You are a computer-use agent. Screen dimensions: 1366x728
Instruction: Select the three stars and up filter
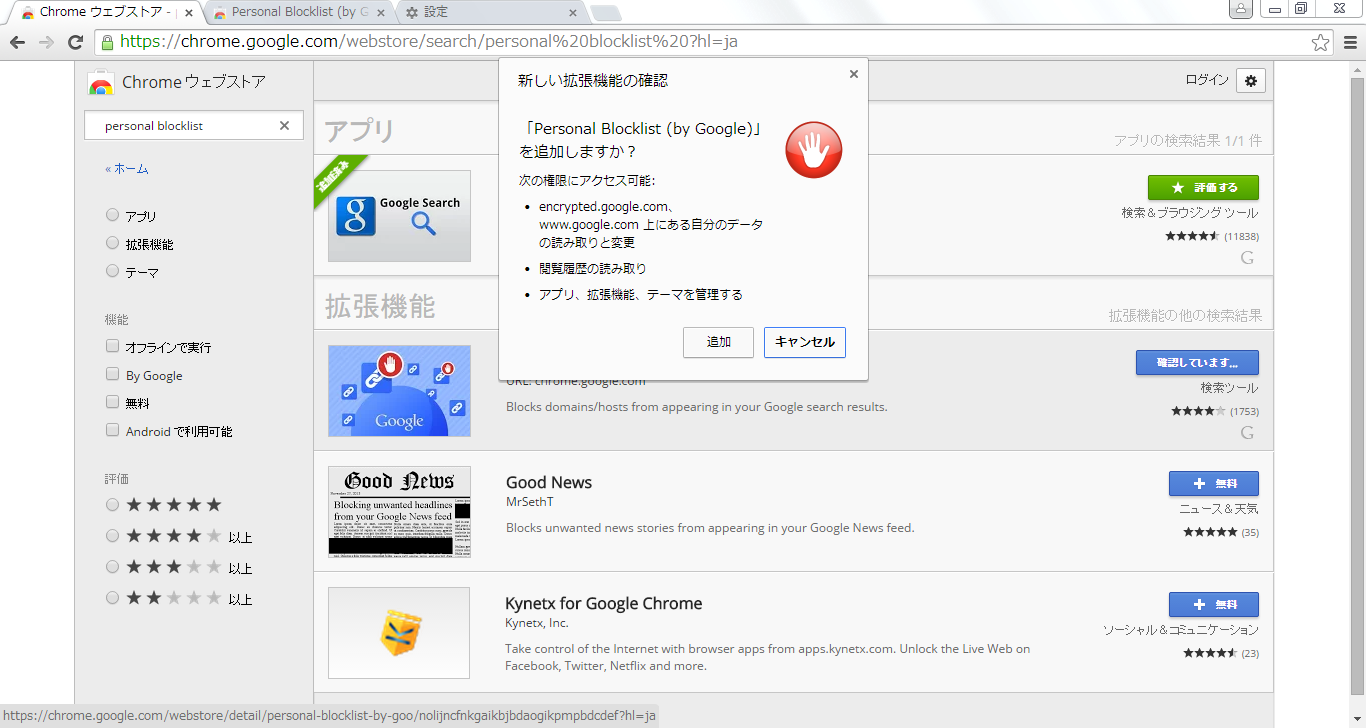113,567
